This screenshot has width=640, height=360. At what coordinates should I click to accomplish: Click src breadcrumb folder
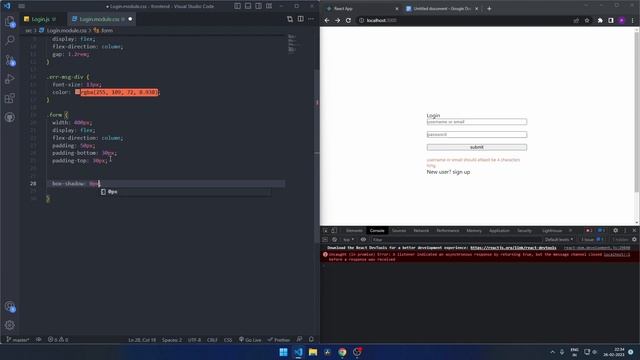[29, 31]
